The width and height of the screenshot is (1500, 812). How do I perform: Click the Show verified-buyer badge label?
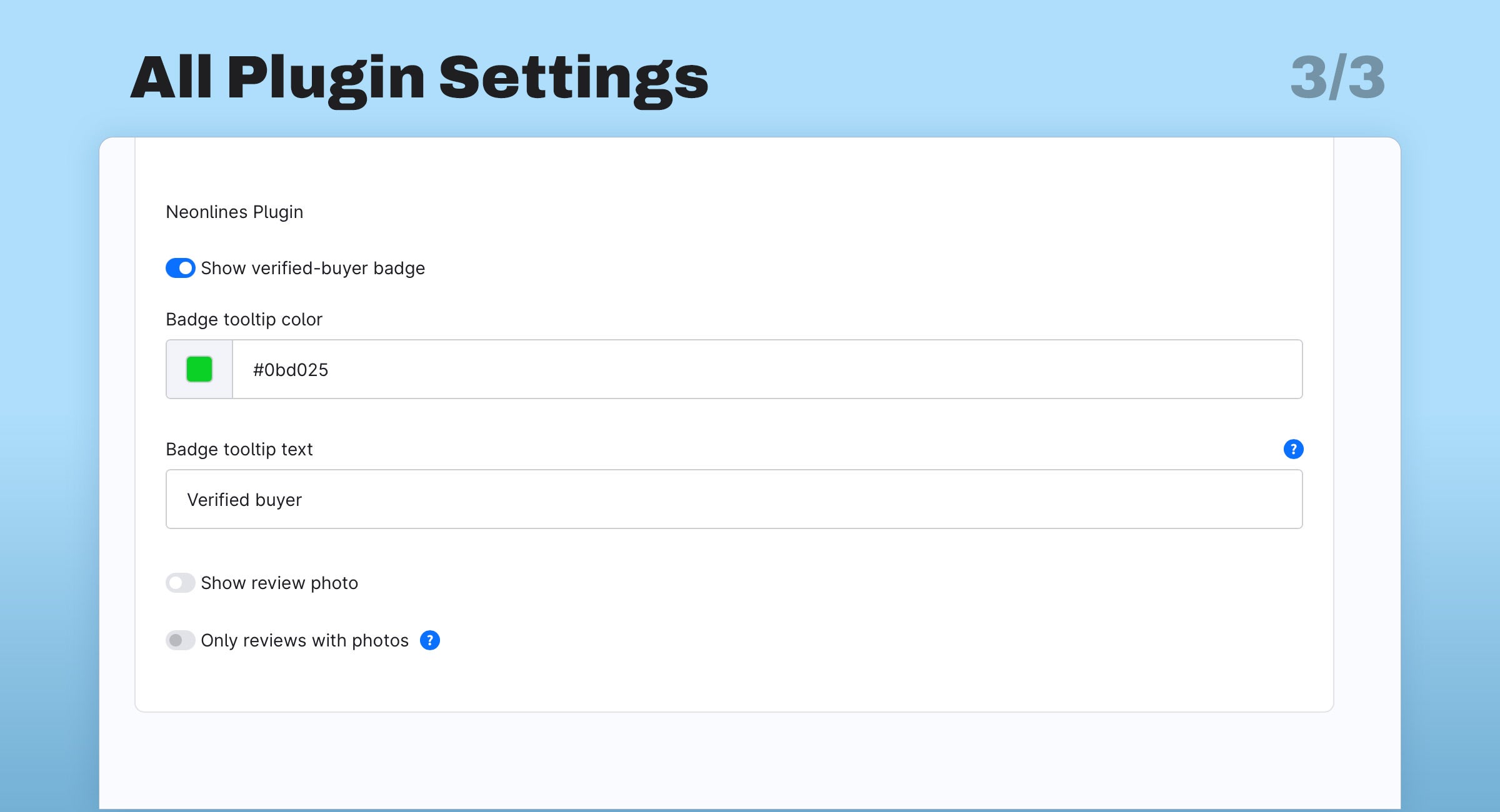(313, 268)
